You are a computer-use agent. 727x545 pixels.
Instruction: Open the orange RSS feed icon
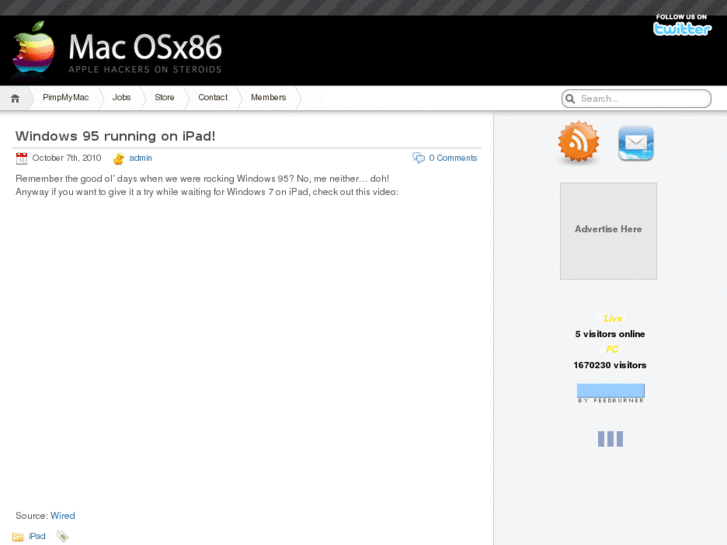coord(578,142)
